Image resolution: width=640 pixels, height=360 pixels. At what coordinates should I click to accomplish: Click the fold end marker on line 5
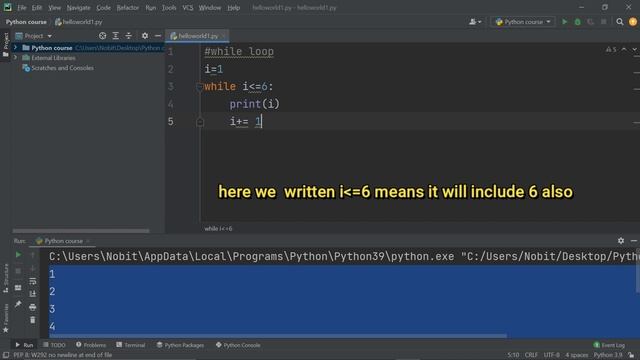[x=200, y=122]
